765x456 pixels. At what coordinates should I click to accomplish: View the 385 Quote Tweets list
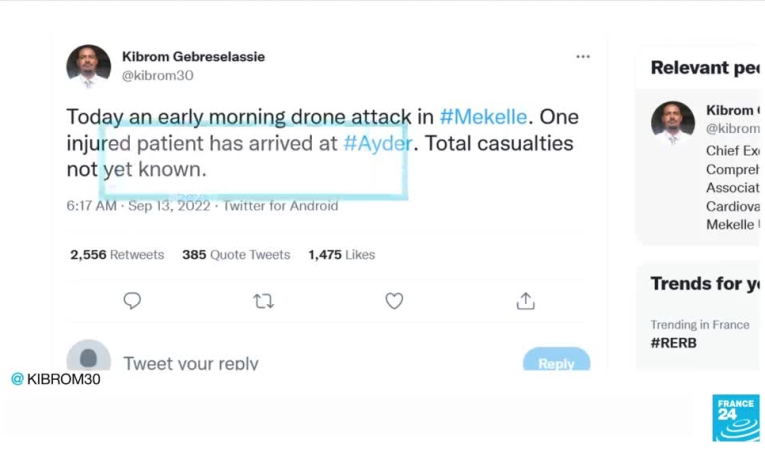[x=236, y=255]
